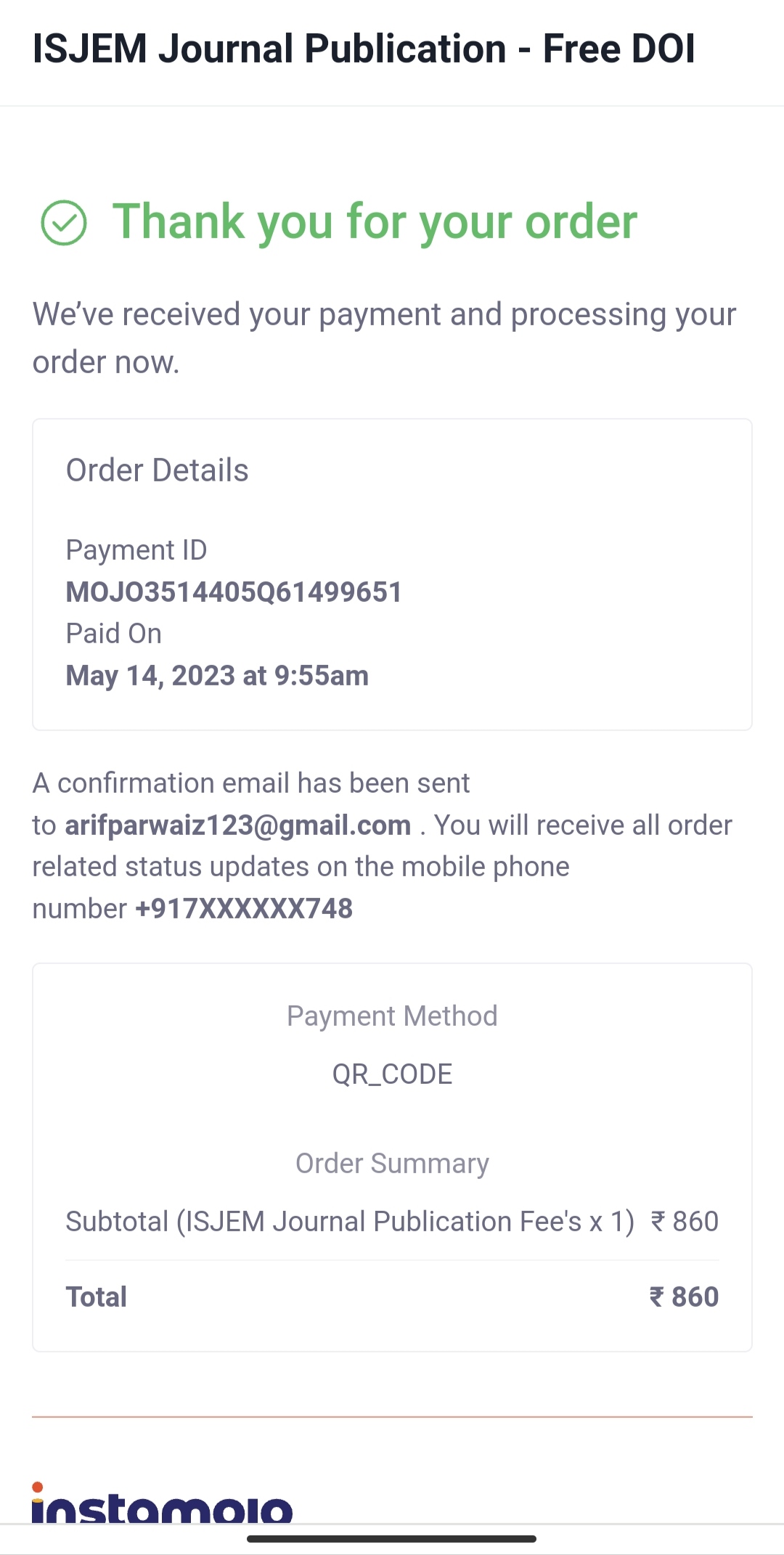The height and width of the screenshot is (1555, 784).
Task: Click the Thank you for your order heading
Action: click(x=375, y=221)
